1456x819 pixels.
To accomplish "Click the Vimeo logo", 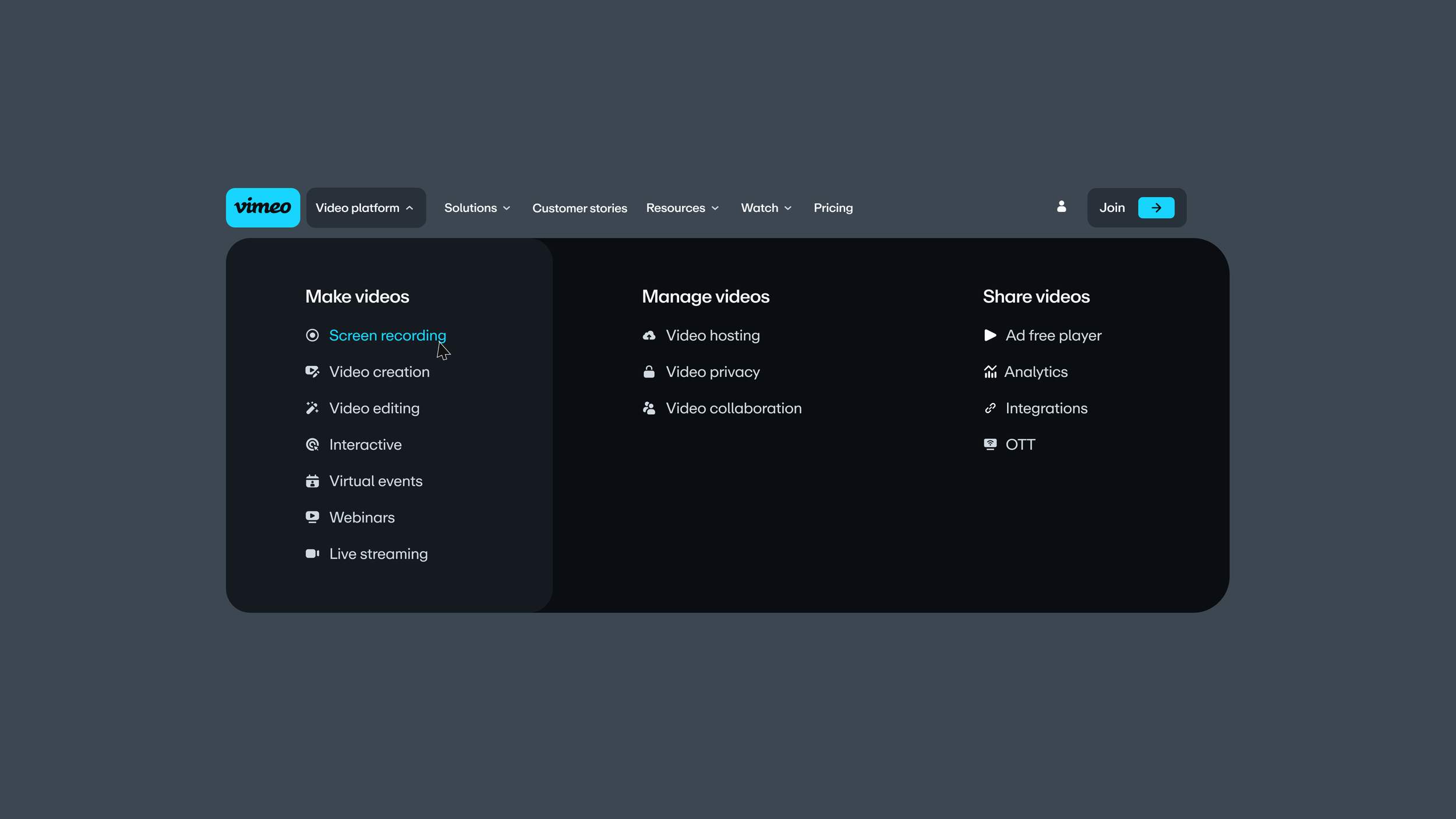I will 263,207.
